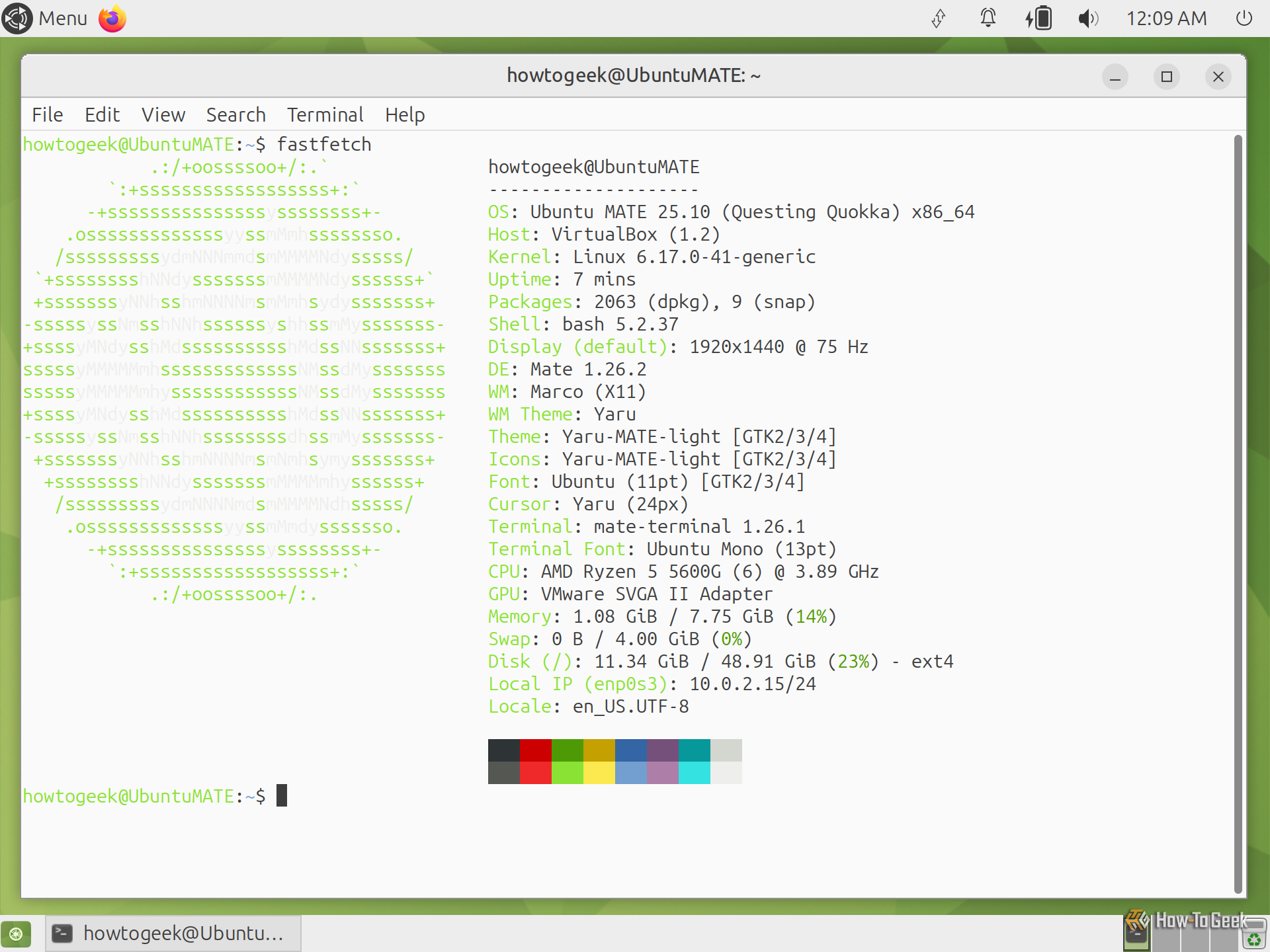Screen dimensions: 1270x952
Task: Click the 'Shell: bash 5.2.37' line
Action: 583,324
